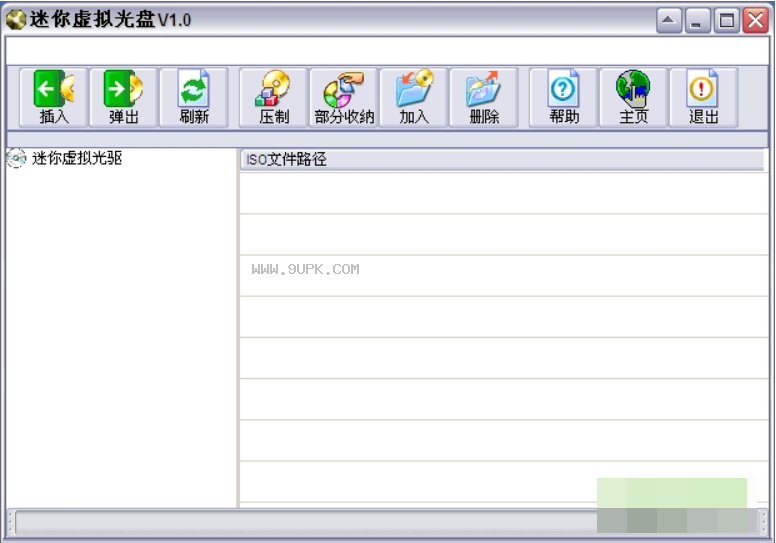776x543 pixels.
Task: Add an ISO file with 加入
Action: (x=414, y=98)
